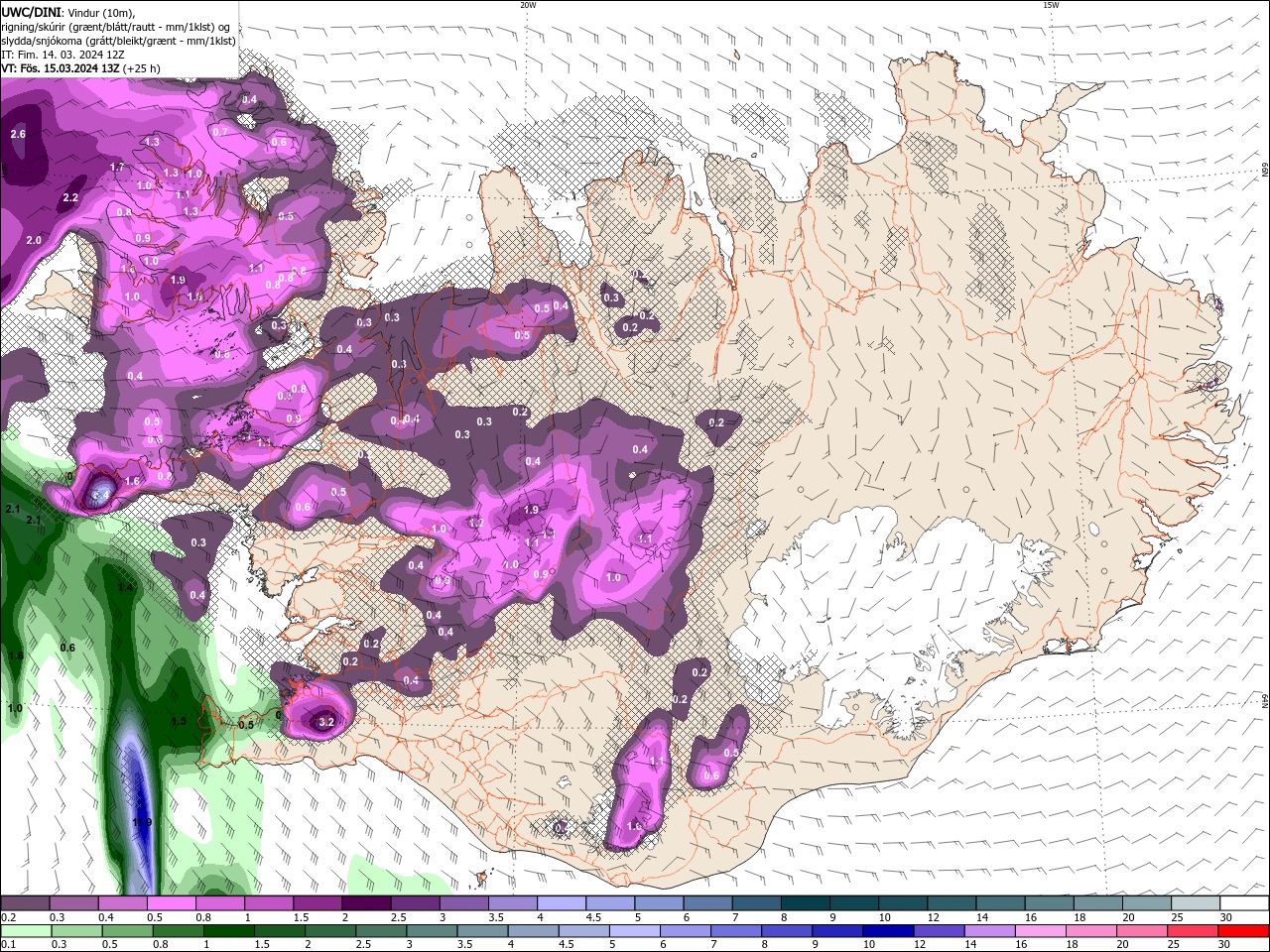Click the '30' label on lower legend row
1270x952 pixels.
1225,945
